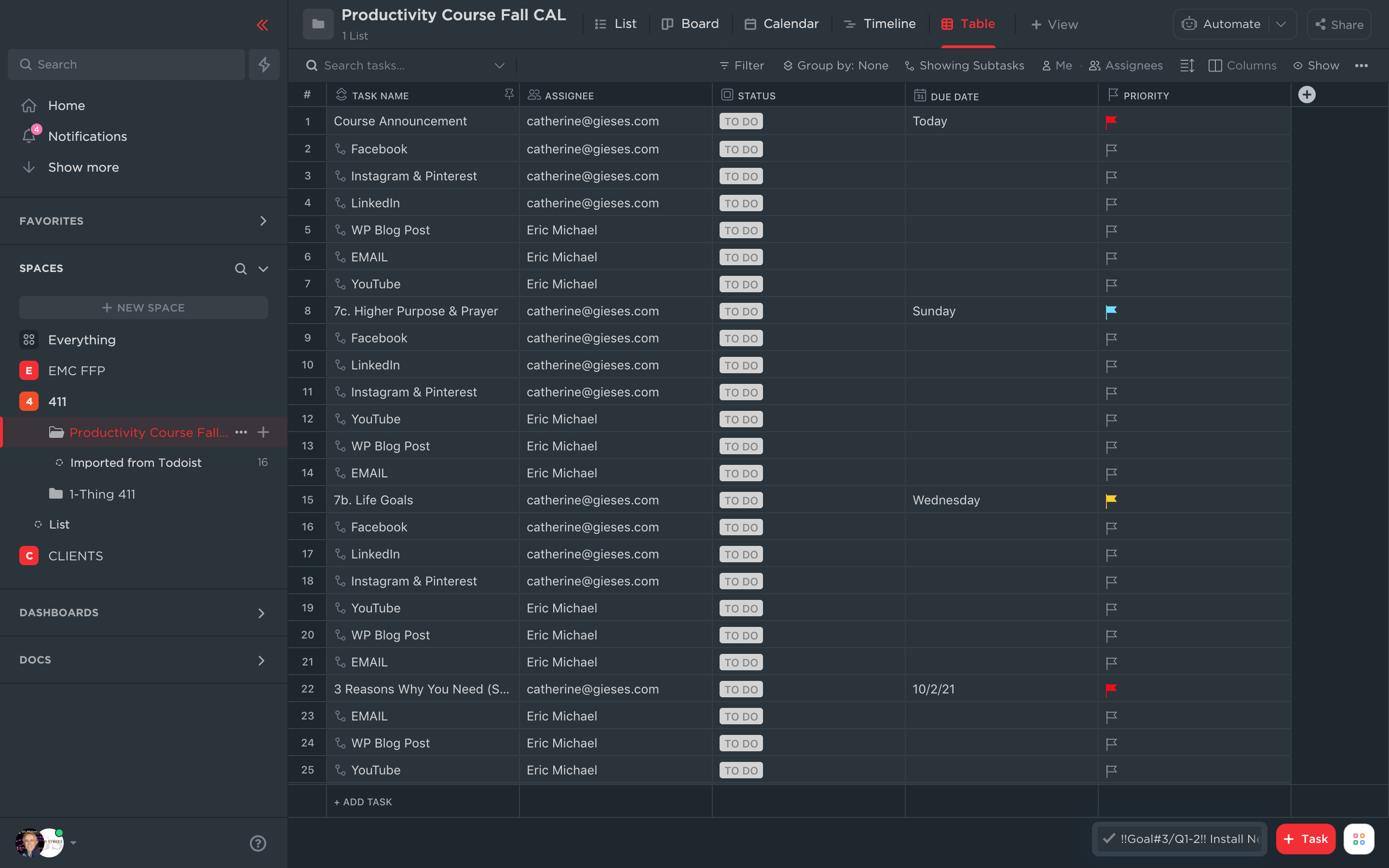Toggle the Showing Subtasks option
The height and width of the screenshot is (868, 1389).
[964, 66]
